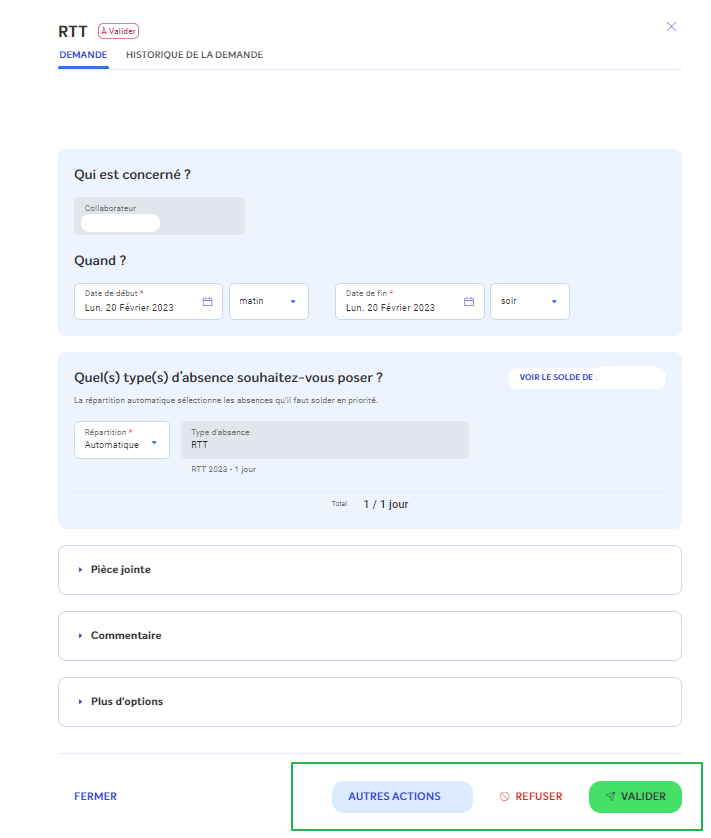711x838 pixels.
Task: Open the matin half-day dropdown
Action: [268, 301]
